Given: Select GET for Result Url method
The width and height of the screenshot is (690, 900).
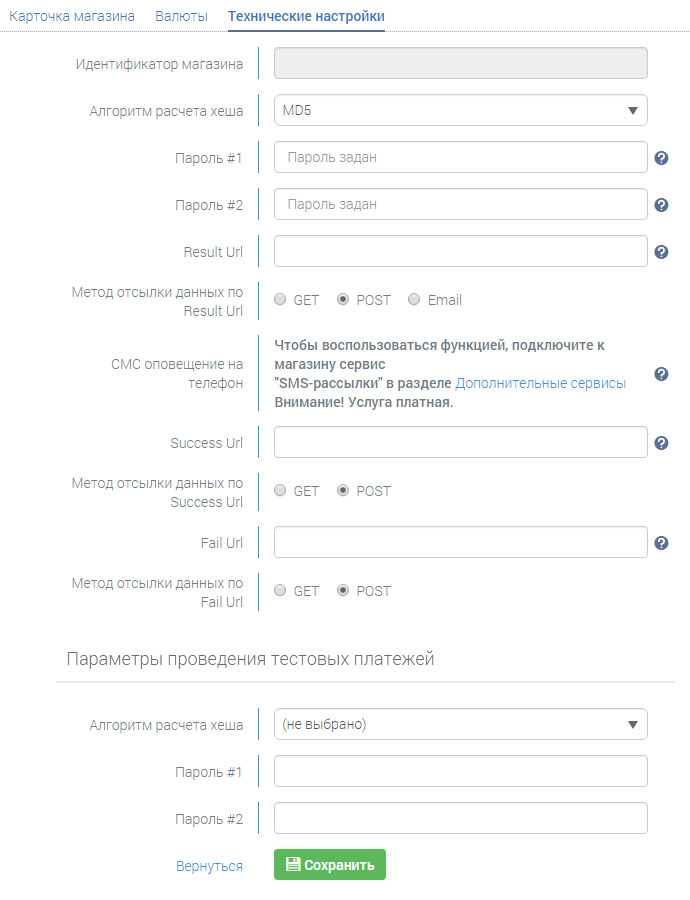Looking at the screenshot, I should tap(281, 300).
